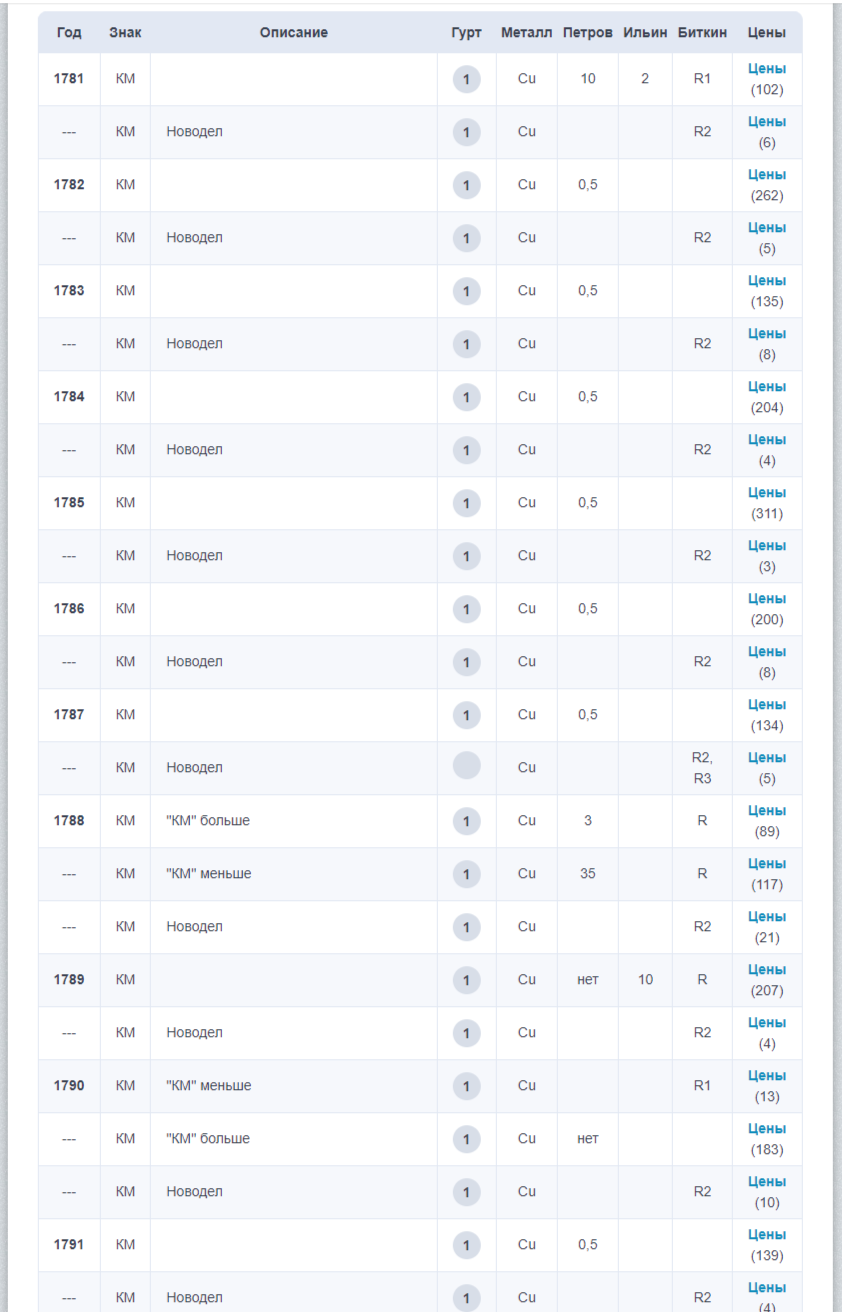Click the Гурт badge in the 1782 row
Image resolution: width=842 pixels, height=1312 pixels.
(x=466, y=185)
